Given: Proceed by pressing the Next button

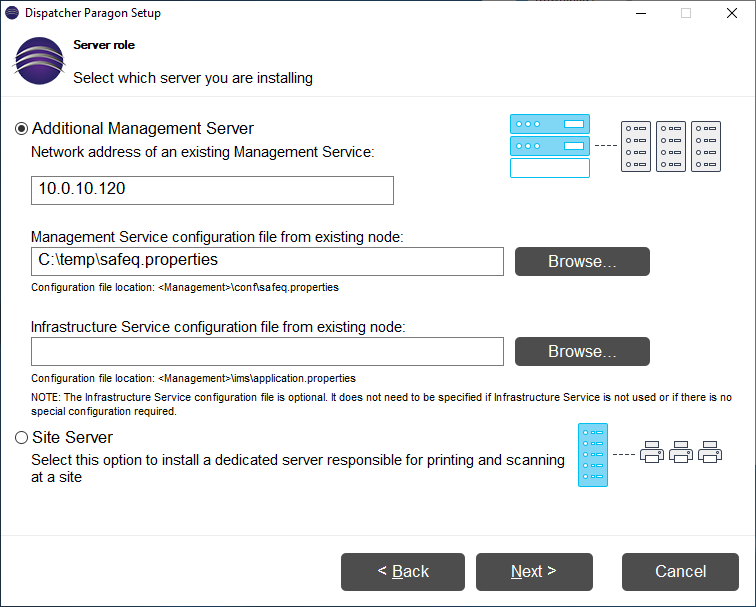Looking at the screenshot, I should click(x=534, y=572).
